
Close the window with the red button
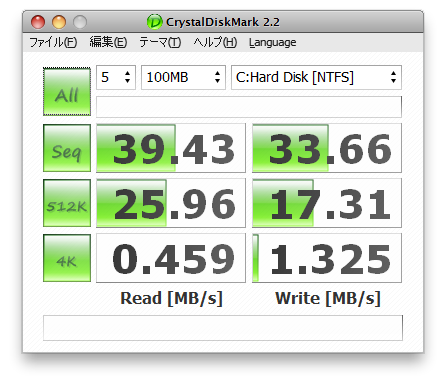(38, 22)
